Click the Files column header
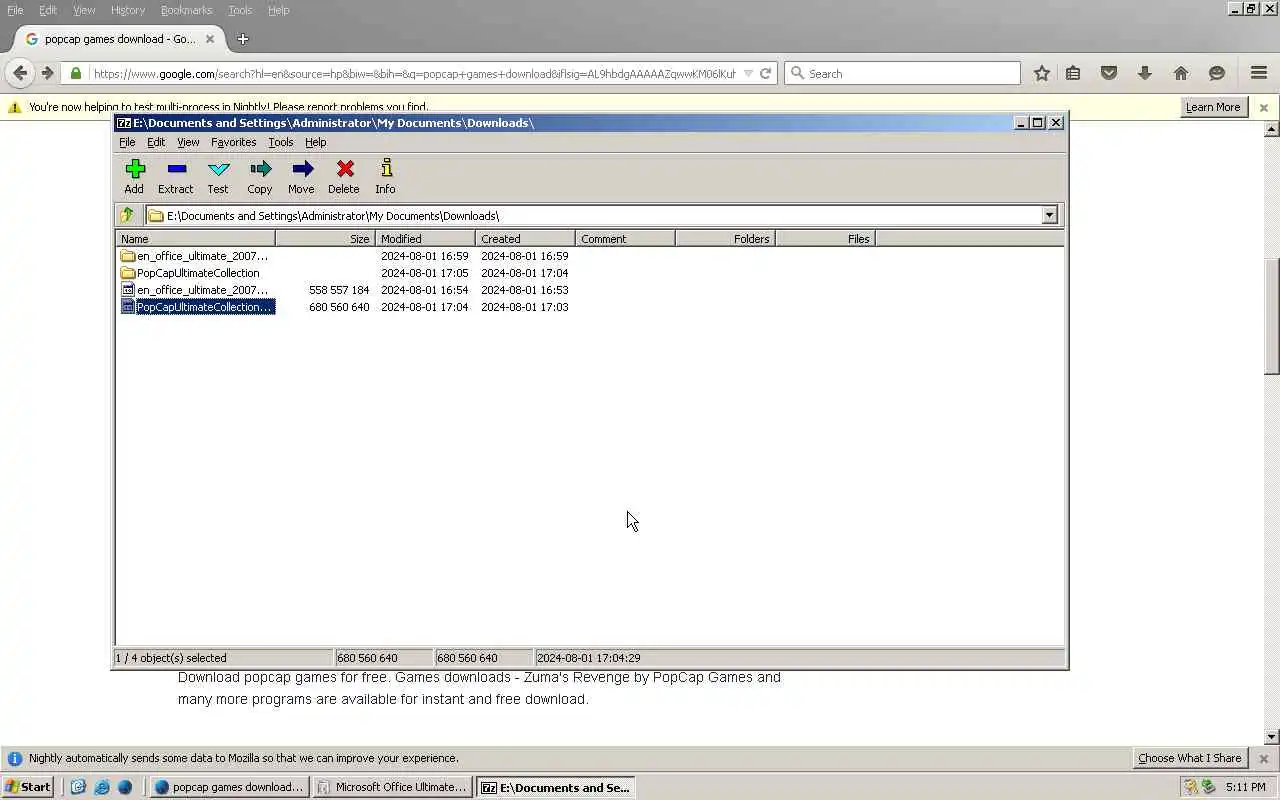 point(825,239)
